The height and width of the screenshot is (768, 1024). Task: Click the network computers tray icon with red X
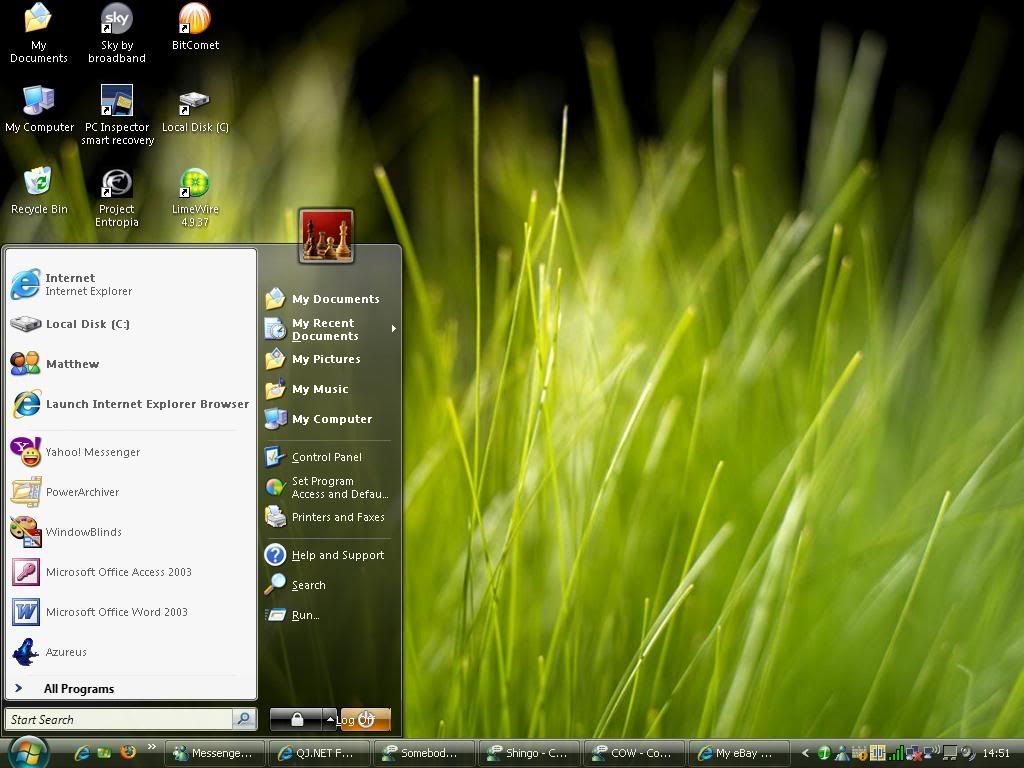coord(913,754)
